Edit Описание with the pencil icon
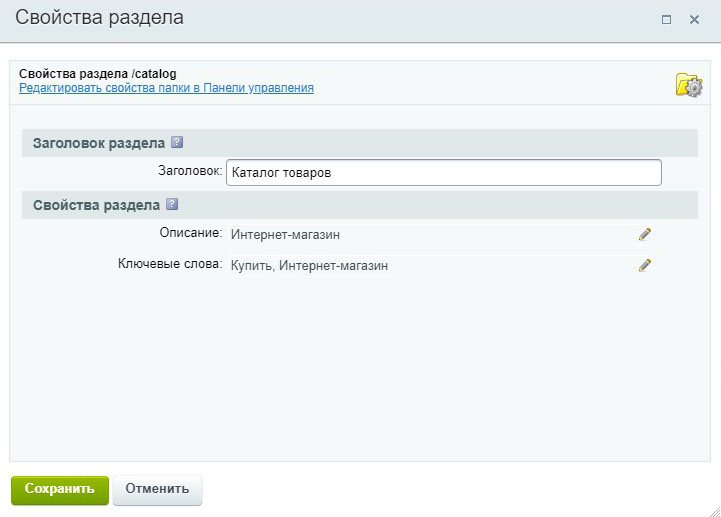This screenshot has width=721, height=517. pos(645,234)
